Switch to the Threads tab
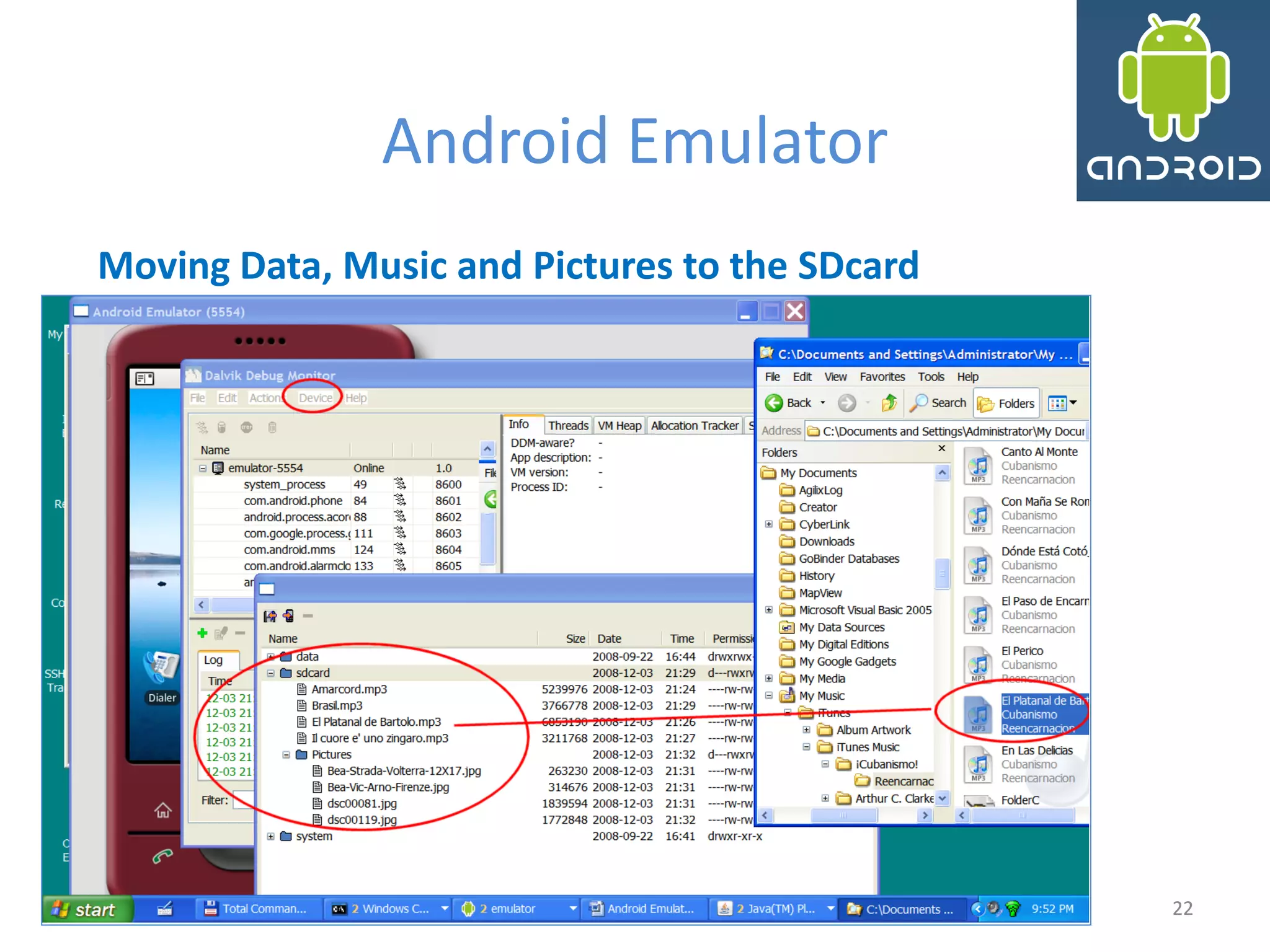 568,425
